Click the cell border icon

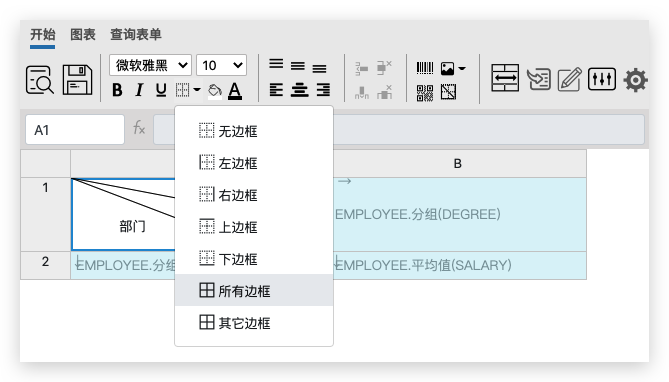[182, 90]
